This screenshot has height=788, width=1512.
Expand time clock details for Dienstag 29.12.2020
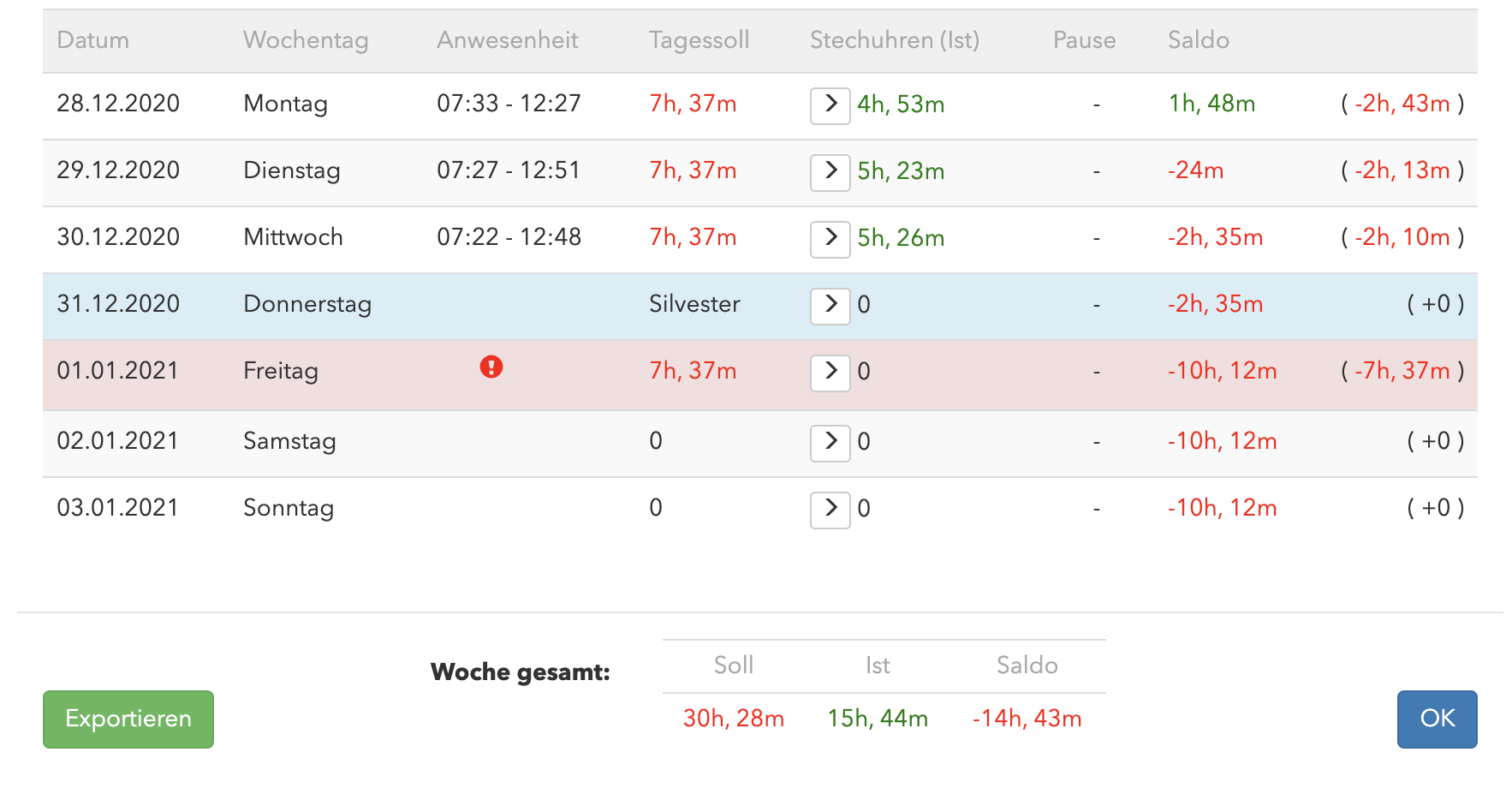(830, 172)
